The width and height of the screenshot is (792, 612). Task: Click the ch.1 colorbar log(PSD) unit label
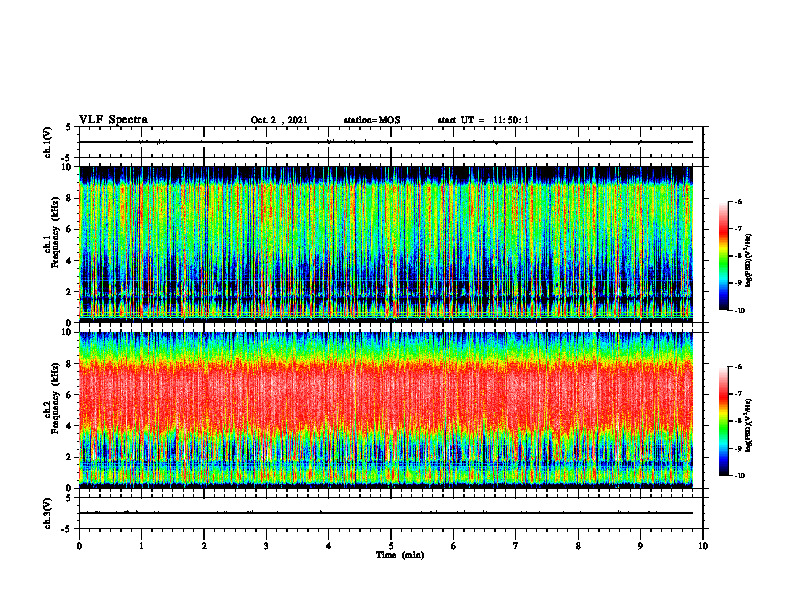(749, 260)
